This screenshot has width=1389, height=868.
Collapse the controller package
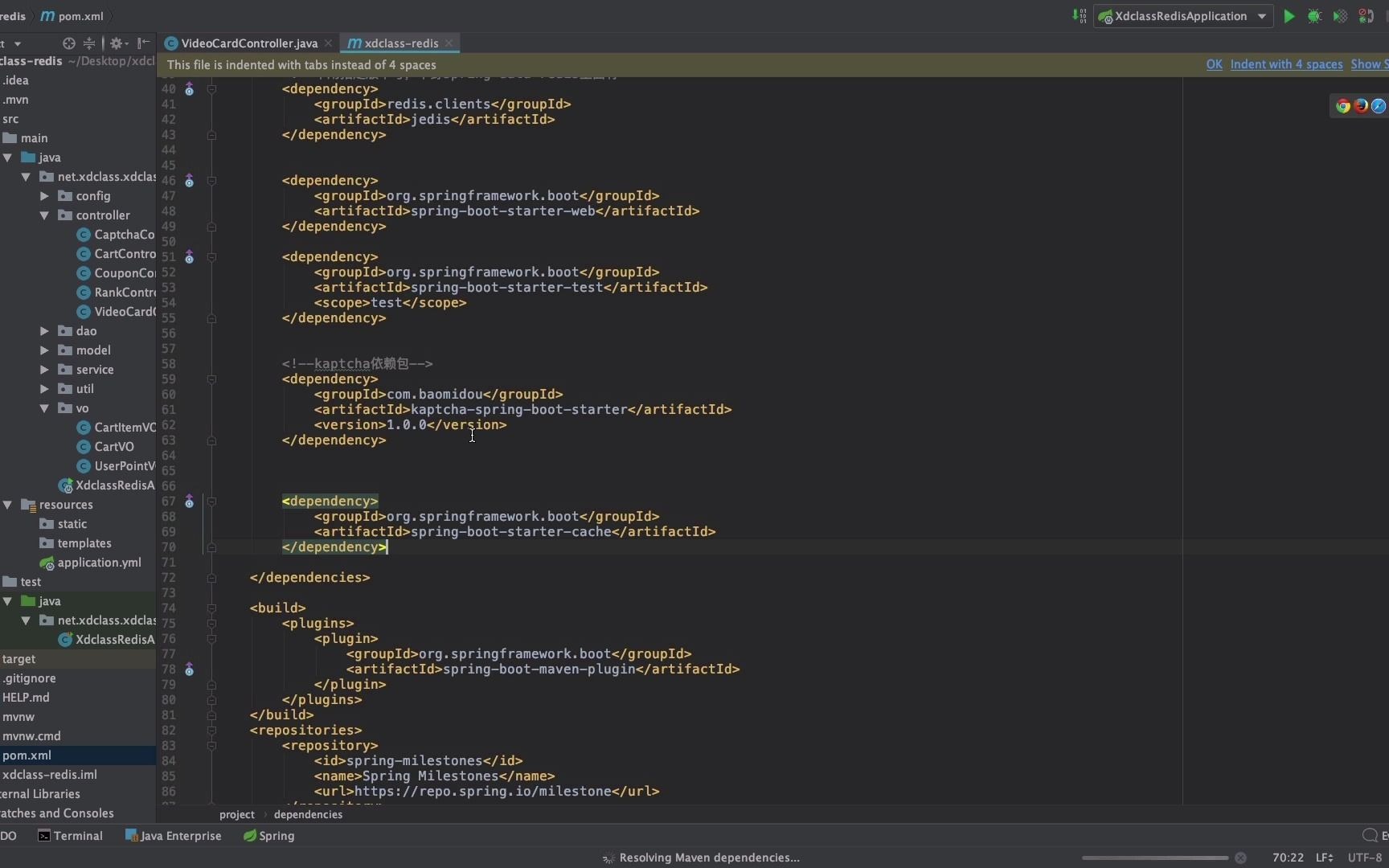pyautogui.click(x=44, y=215)
